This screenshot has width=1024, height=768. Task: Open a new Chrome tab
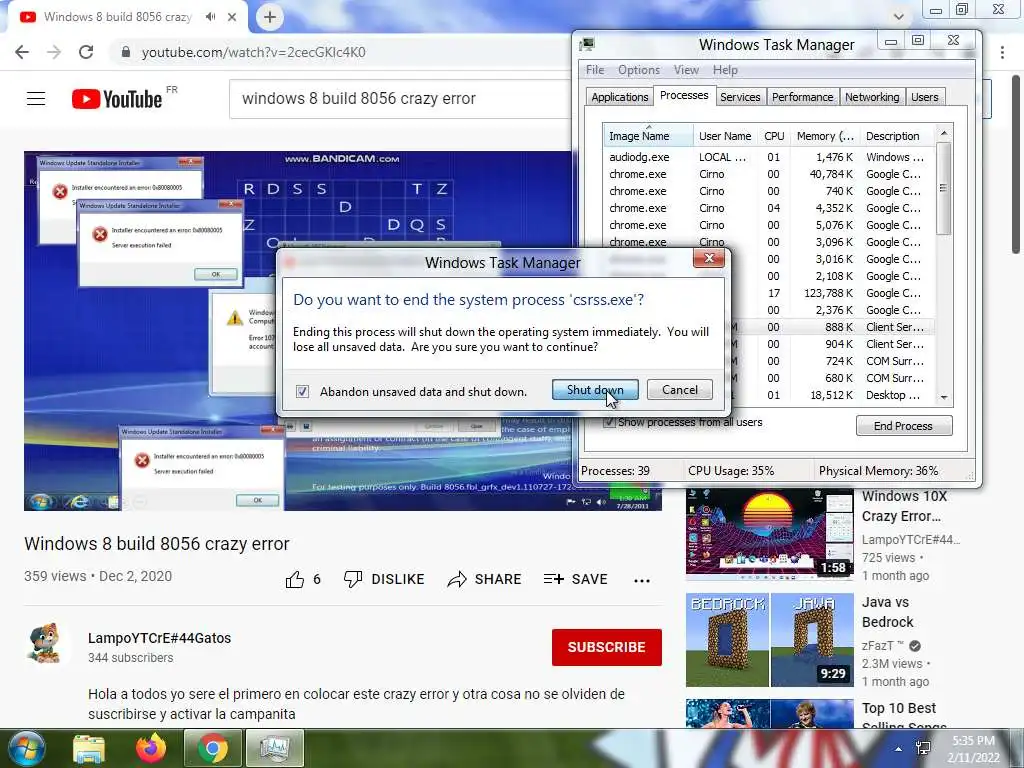coord(270,17)
